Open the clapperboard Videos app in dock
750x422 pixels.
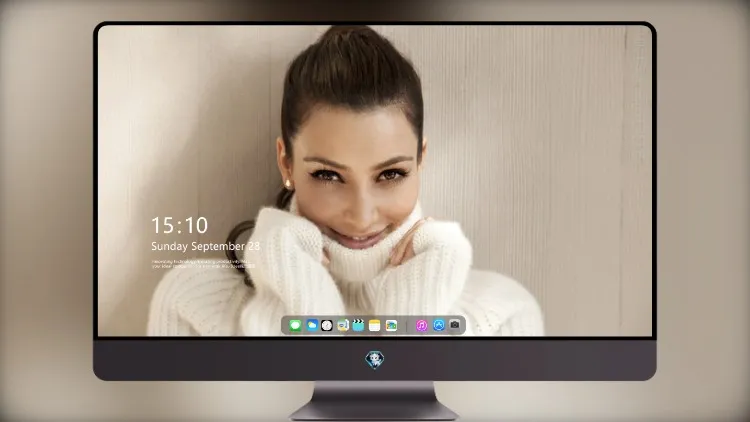(x=358, y=325)
